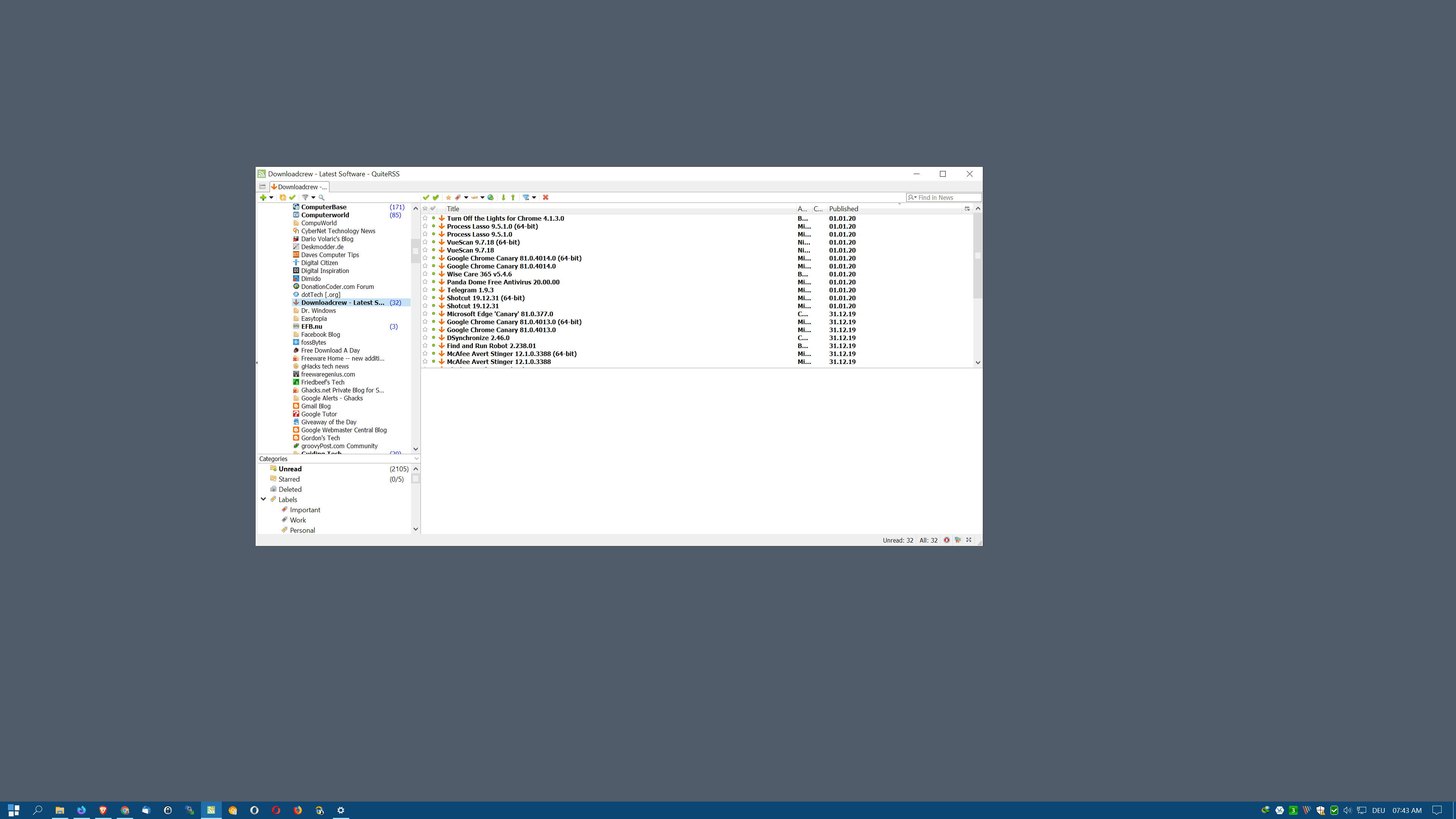1456x819 pixels.
Task: Click the find feeds magnifier icon
Action: pos(322,197)
